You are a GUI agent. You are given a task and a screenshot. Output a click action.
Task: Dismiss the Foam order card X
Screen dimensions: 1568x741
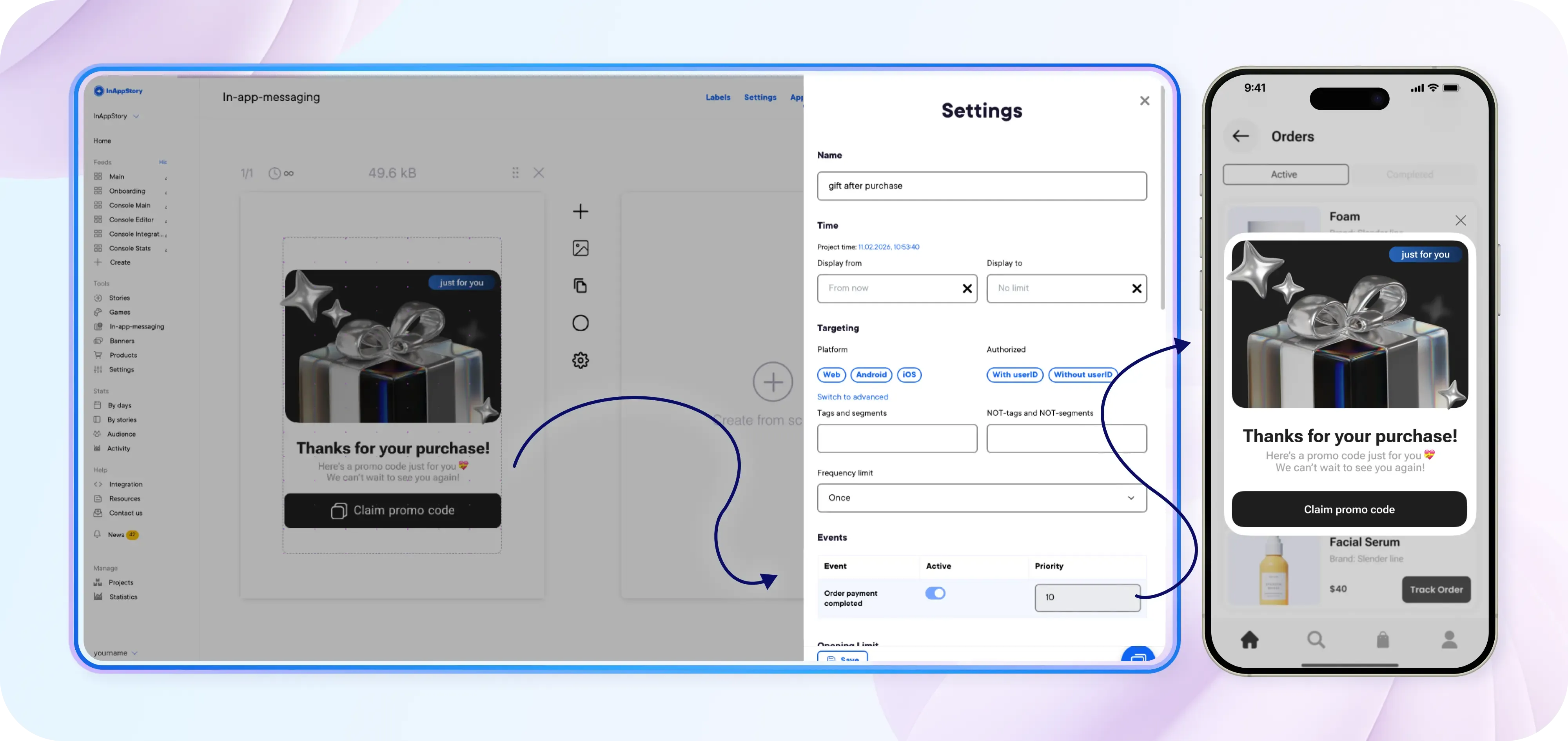pos(1460,220)
